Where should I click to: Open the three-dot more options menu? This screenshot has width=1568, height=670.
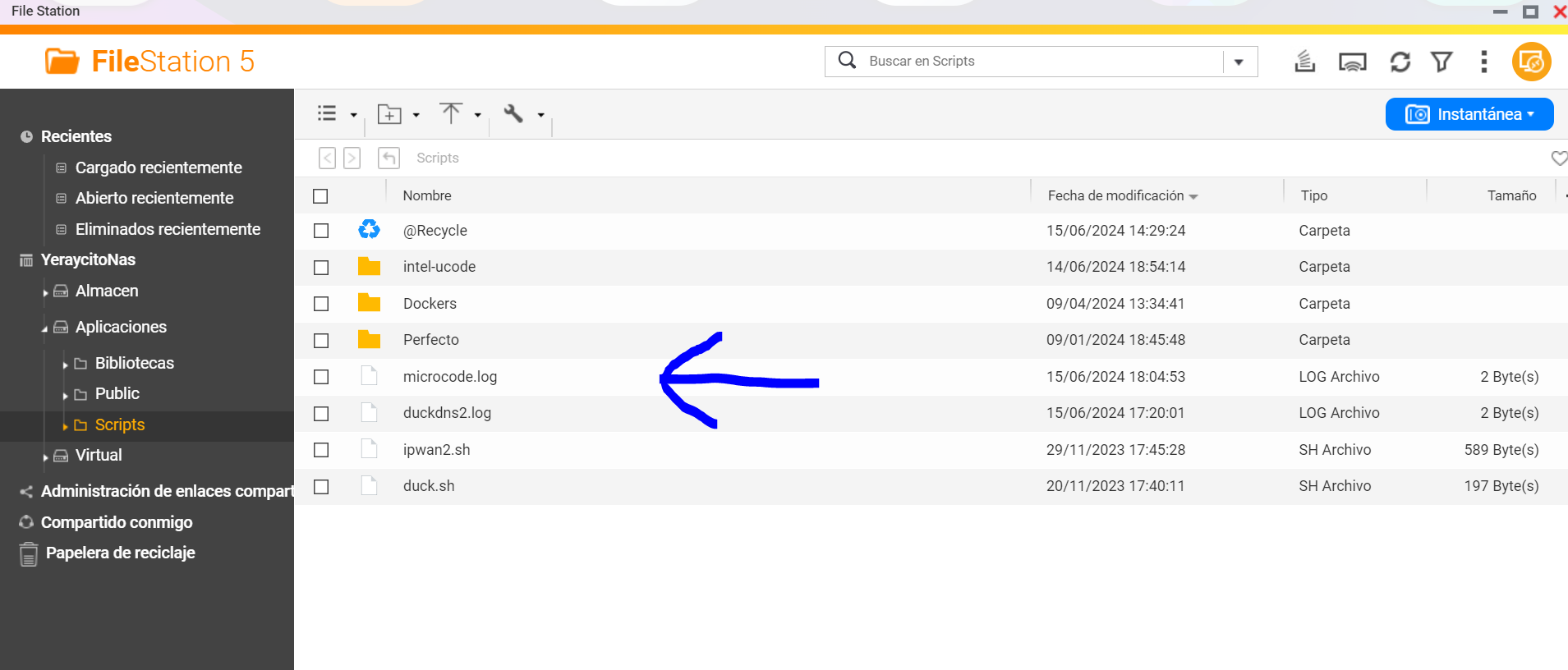pyautogui.click(x=1483, y=62)
